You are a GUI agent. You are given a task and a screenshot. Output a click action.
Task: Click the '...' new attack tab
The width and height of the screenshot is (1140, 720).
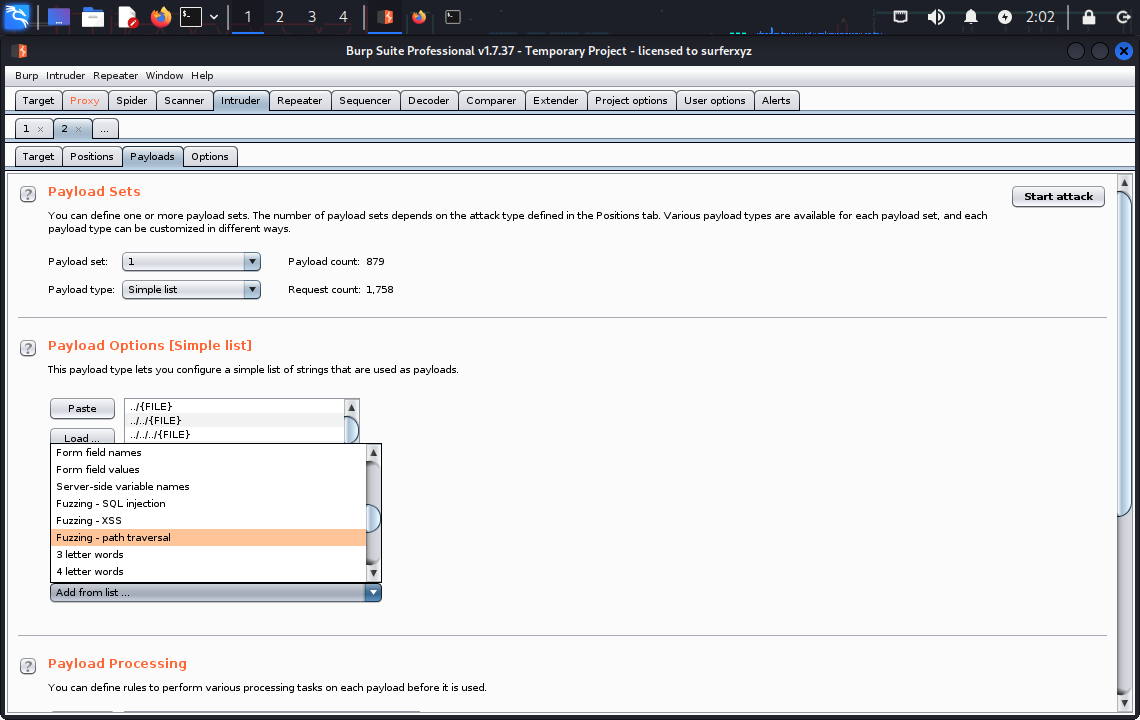pos(105,129)
